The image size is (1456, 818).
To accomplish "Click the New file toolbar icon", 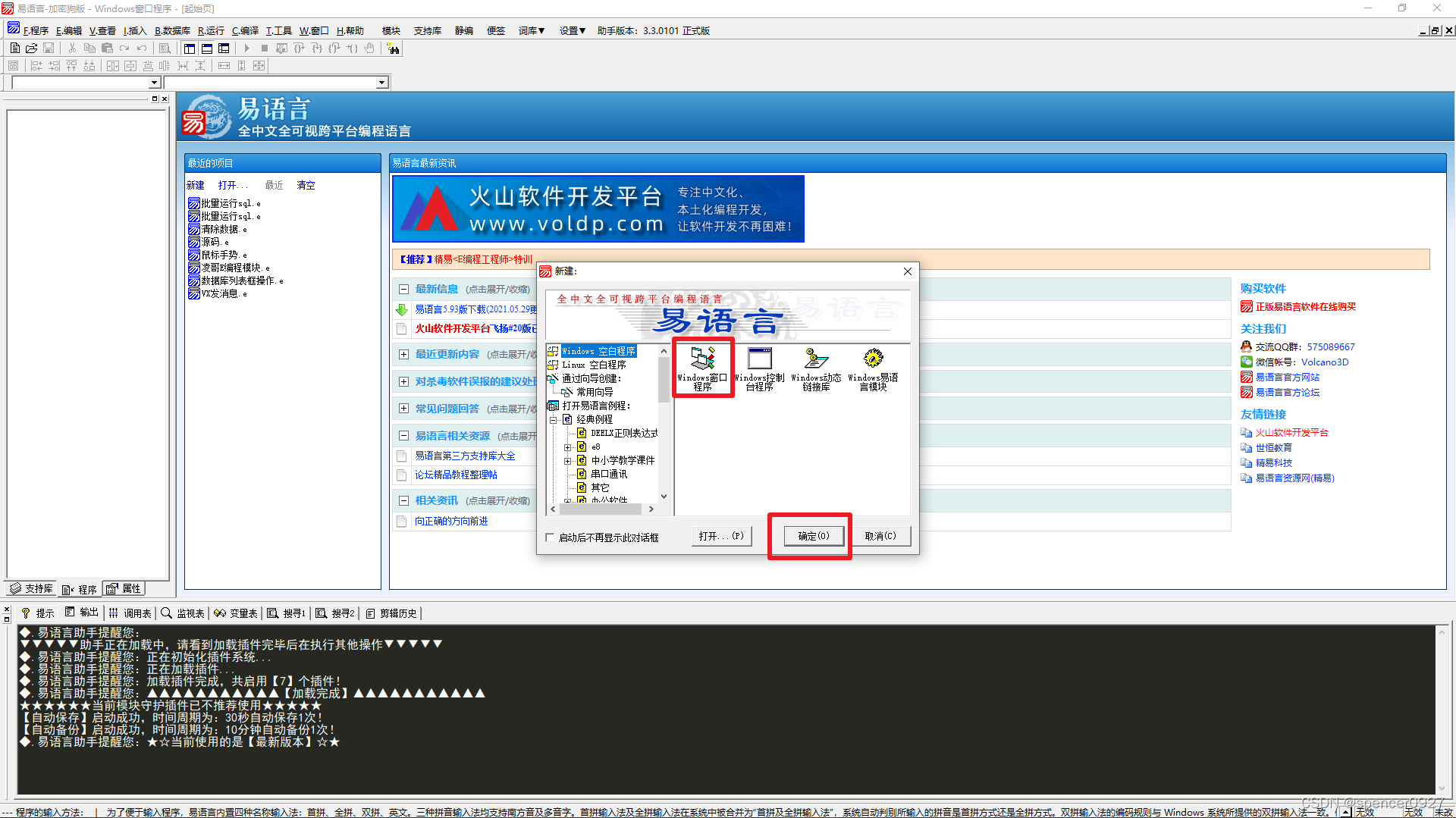I will click(14, 49).
